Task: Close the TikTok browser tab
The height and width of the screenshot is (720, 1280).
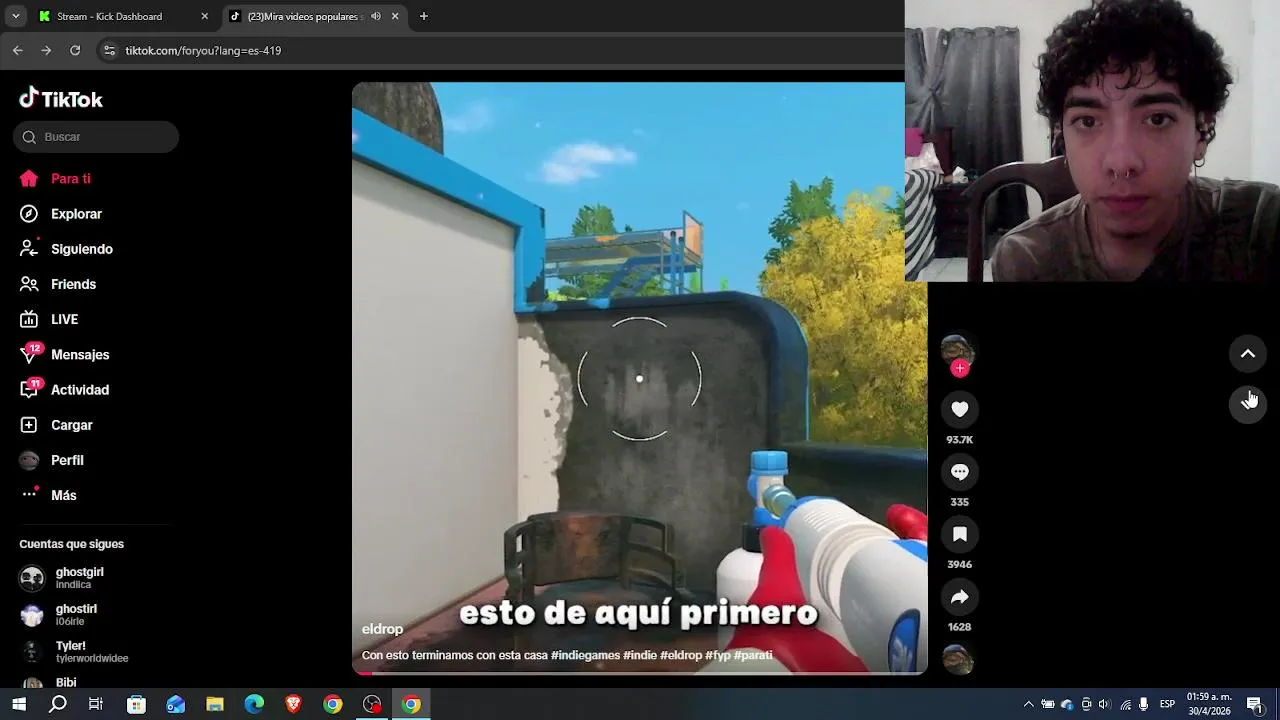Action: (395, 16)
